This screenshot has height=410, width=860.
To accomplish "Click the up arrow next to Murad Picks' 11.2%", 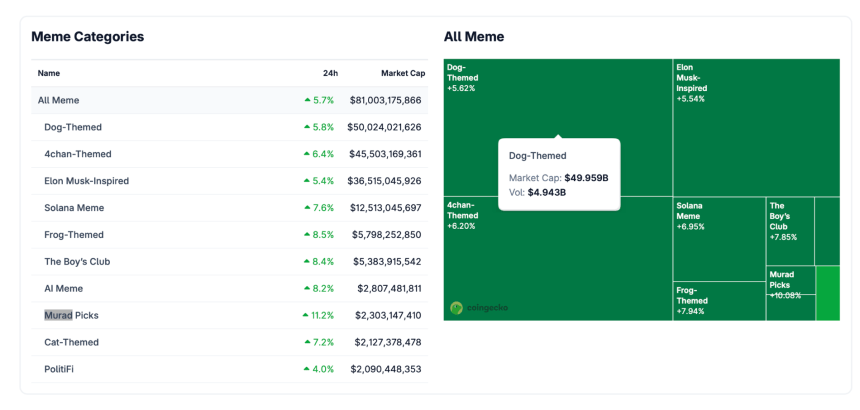I will click(x=305, y=316).
